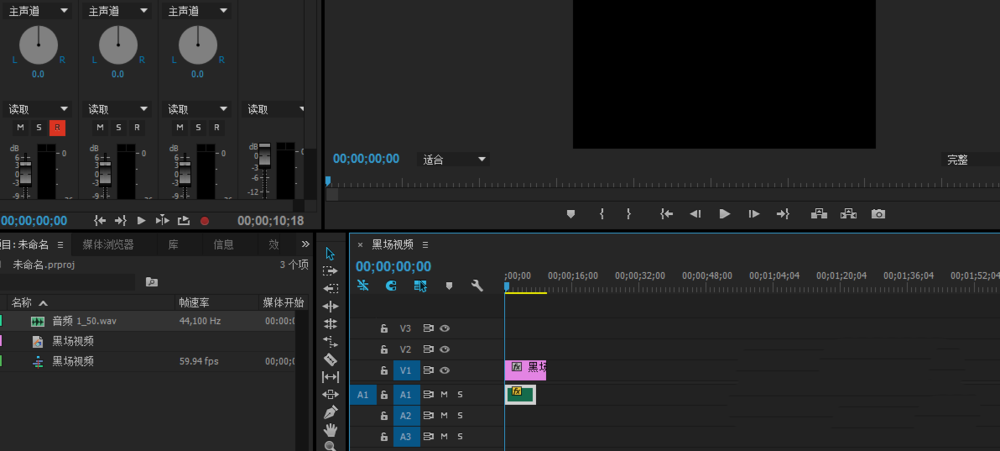Disable record on first mixer channel
The image size is (1000, 451).
57,128
